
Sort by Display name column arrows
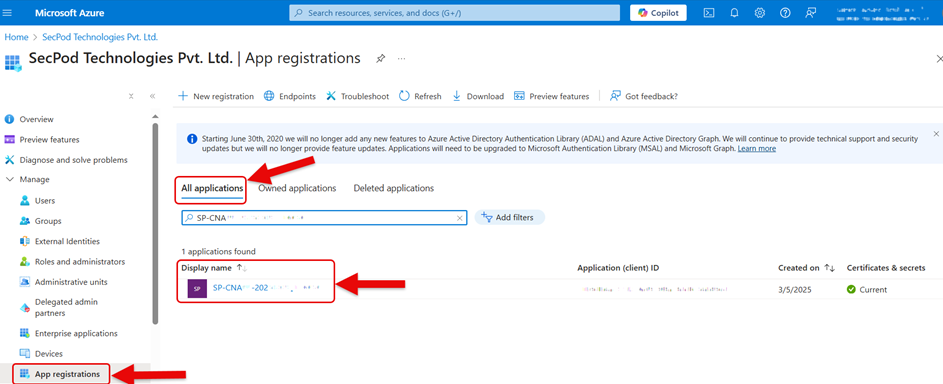pyautogui.click(x=241, y=268)
